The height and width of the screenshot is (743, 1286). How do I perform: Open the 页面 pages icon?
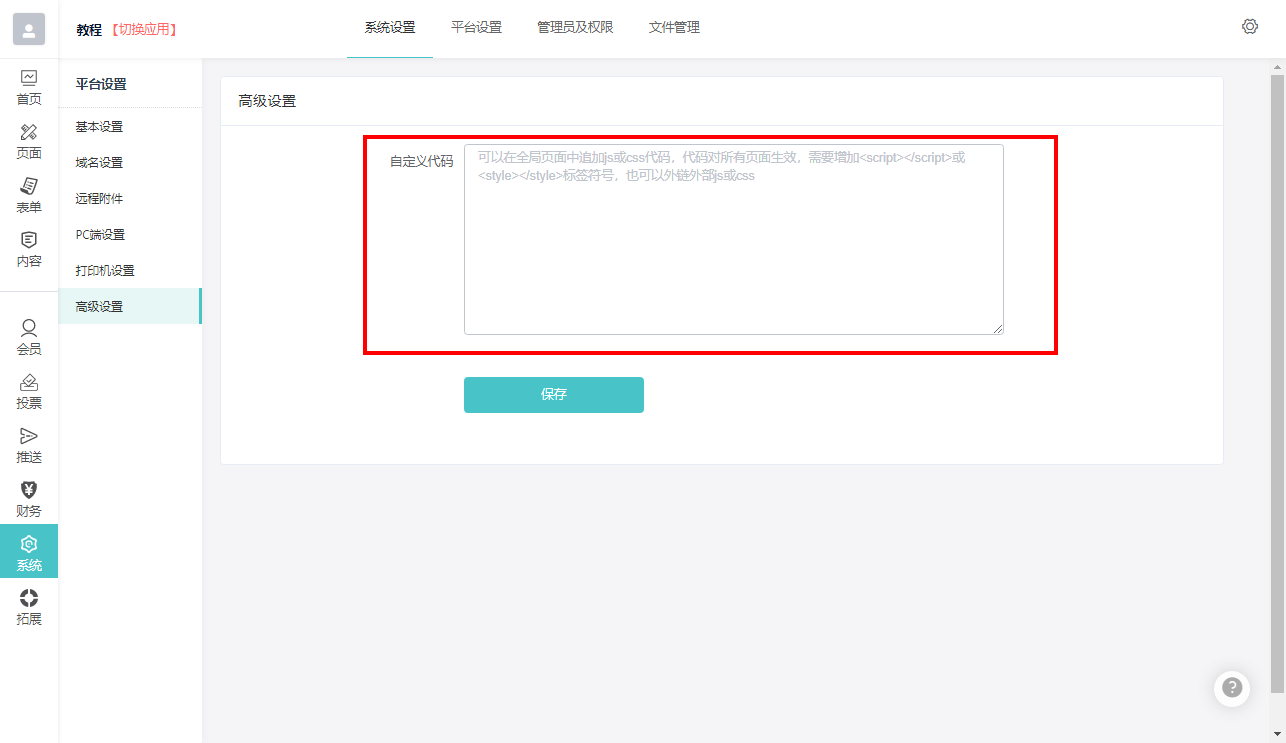pyautogui.click(x=29, y=132)
